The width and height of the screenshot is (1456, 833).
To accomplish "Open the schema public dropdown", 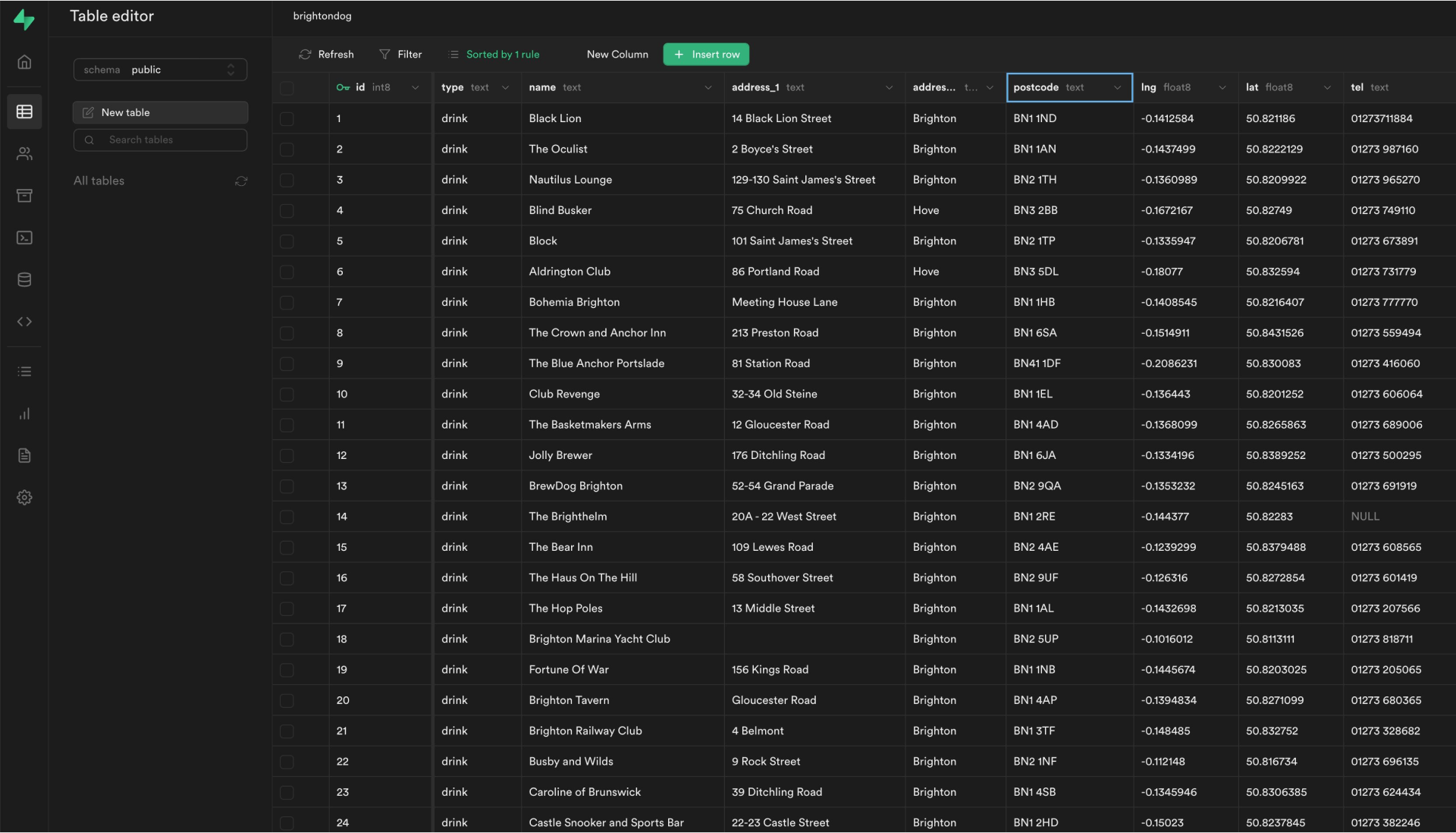I will pos(160,70).
